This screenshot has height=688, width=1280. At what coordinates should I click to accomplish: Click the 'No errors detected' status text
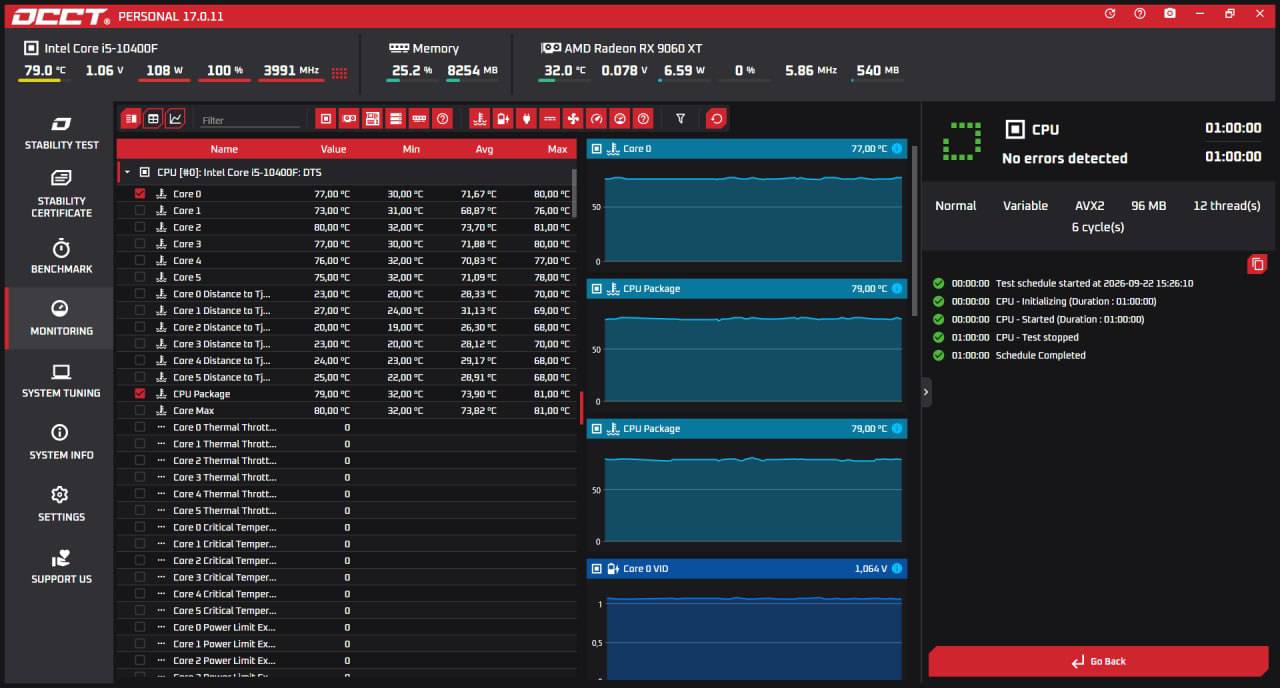pyautogui.click(x=1064, y=158)
